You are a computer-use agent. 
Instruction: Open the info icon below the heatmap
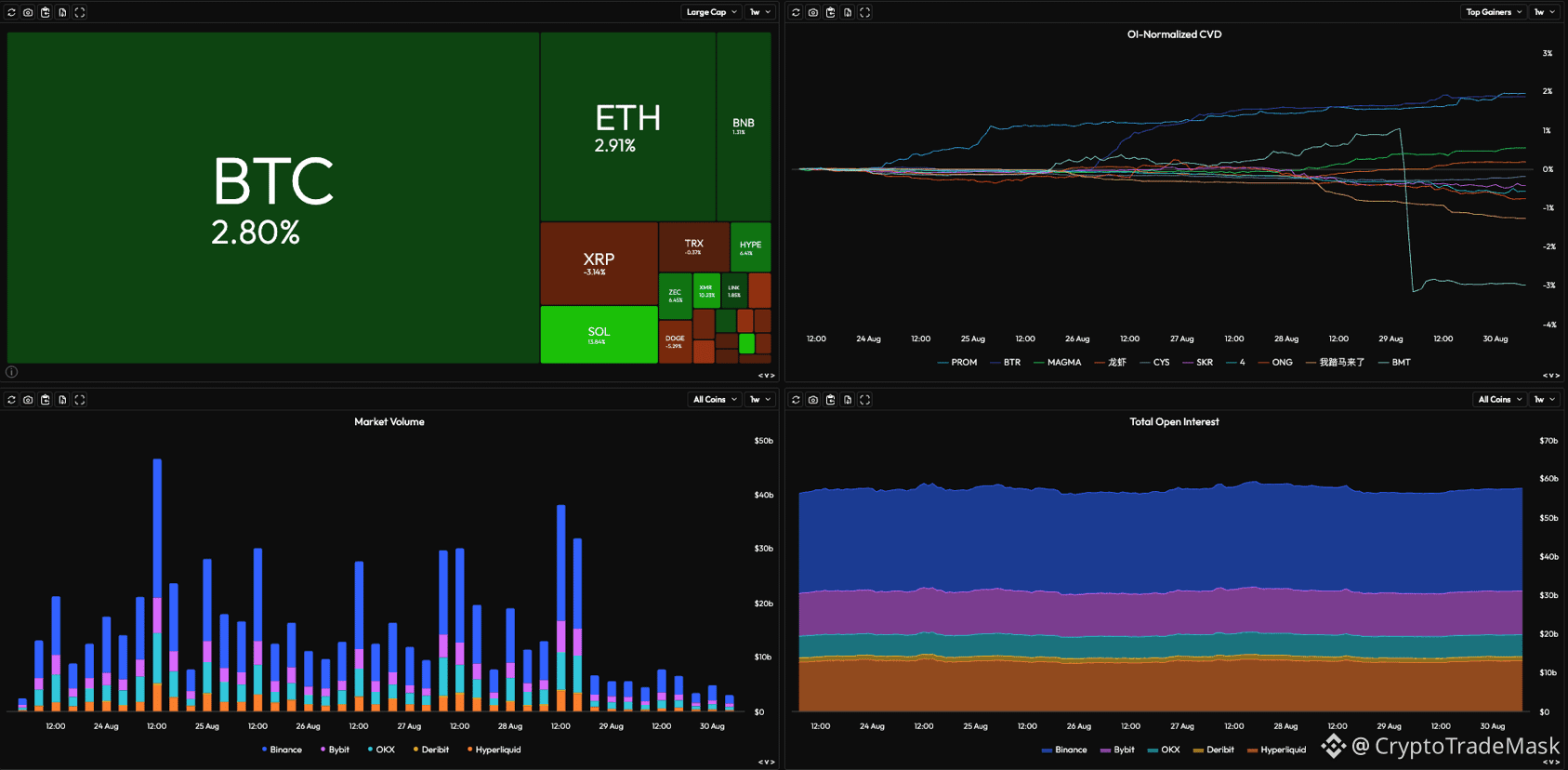click(x=12, y=372)
